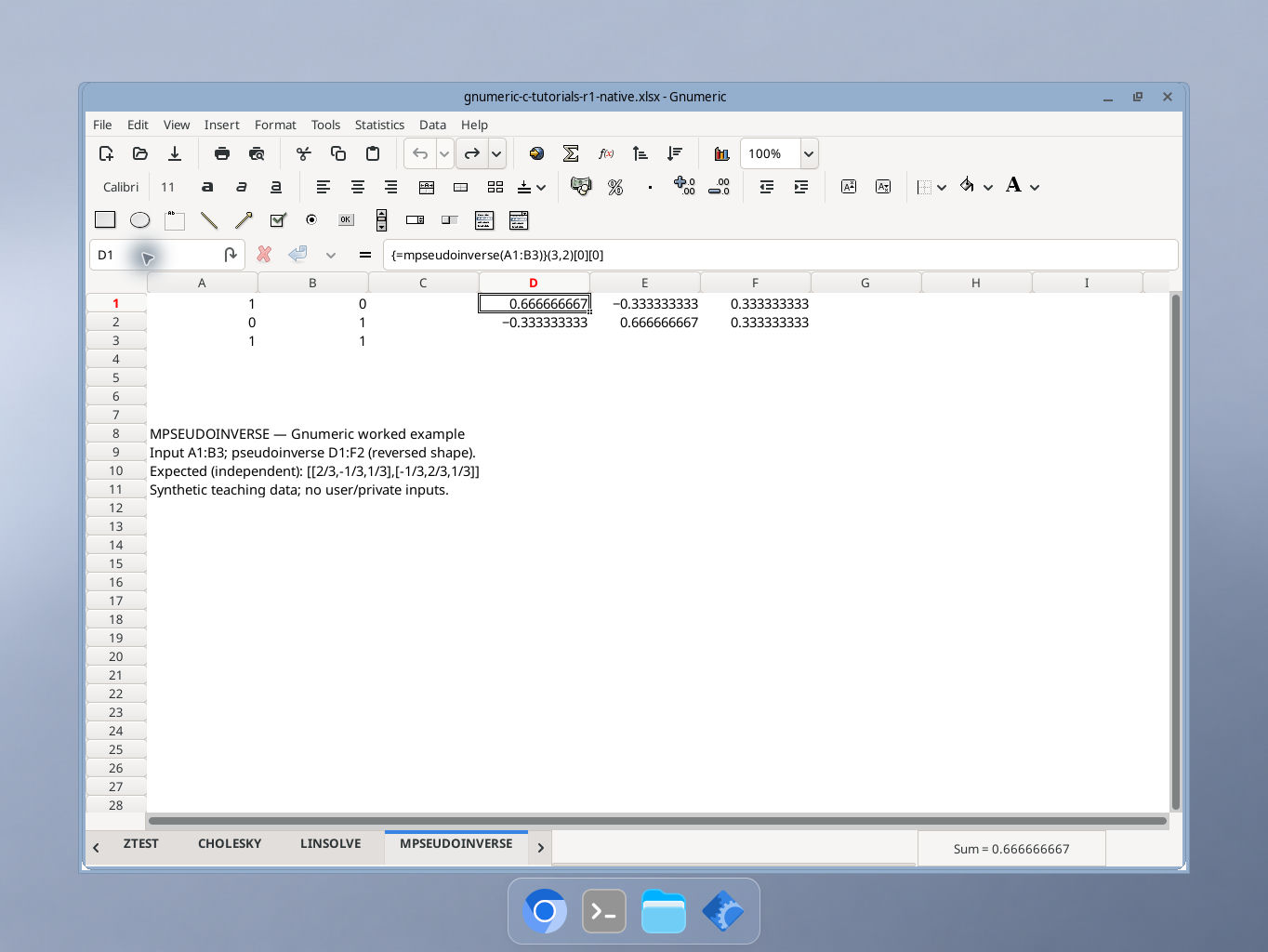Print the current sheet

point(222,153)
